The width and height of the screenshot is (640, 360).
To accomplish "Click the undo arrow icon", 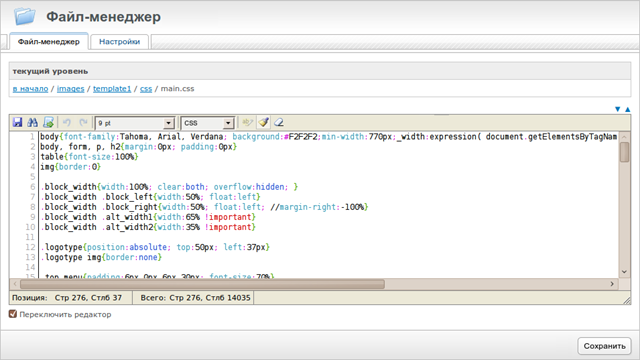I will [67, 122].
